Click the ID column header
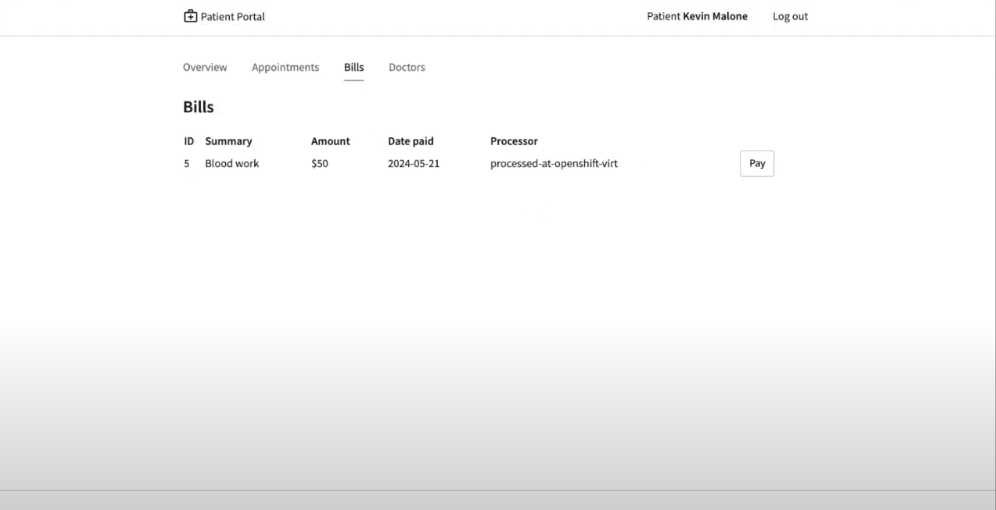The width and height of the screenshot is (996, 510). 189,141
